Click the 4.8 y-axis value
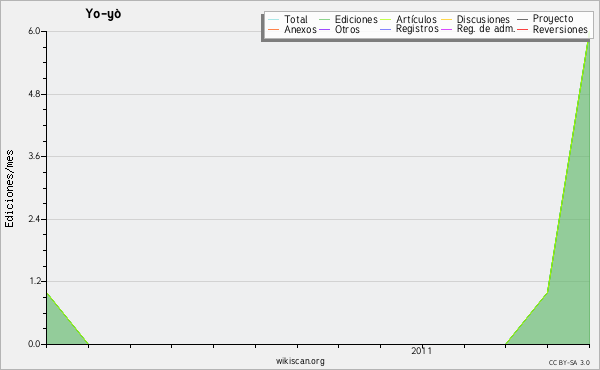Screen dimensions: 600x370 34,94
